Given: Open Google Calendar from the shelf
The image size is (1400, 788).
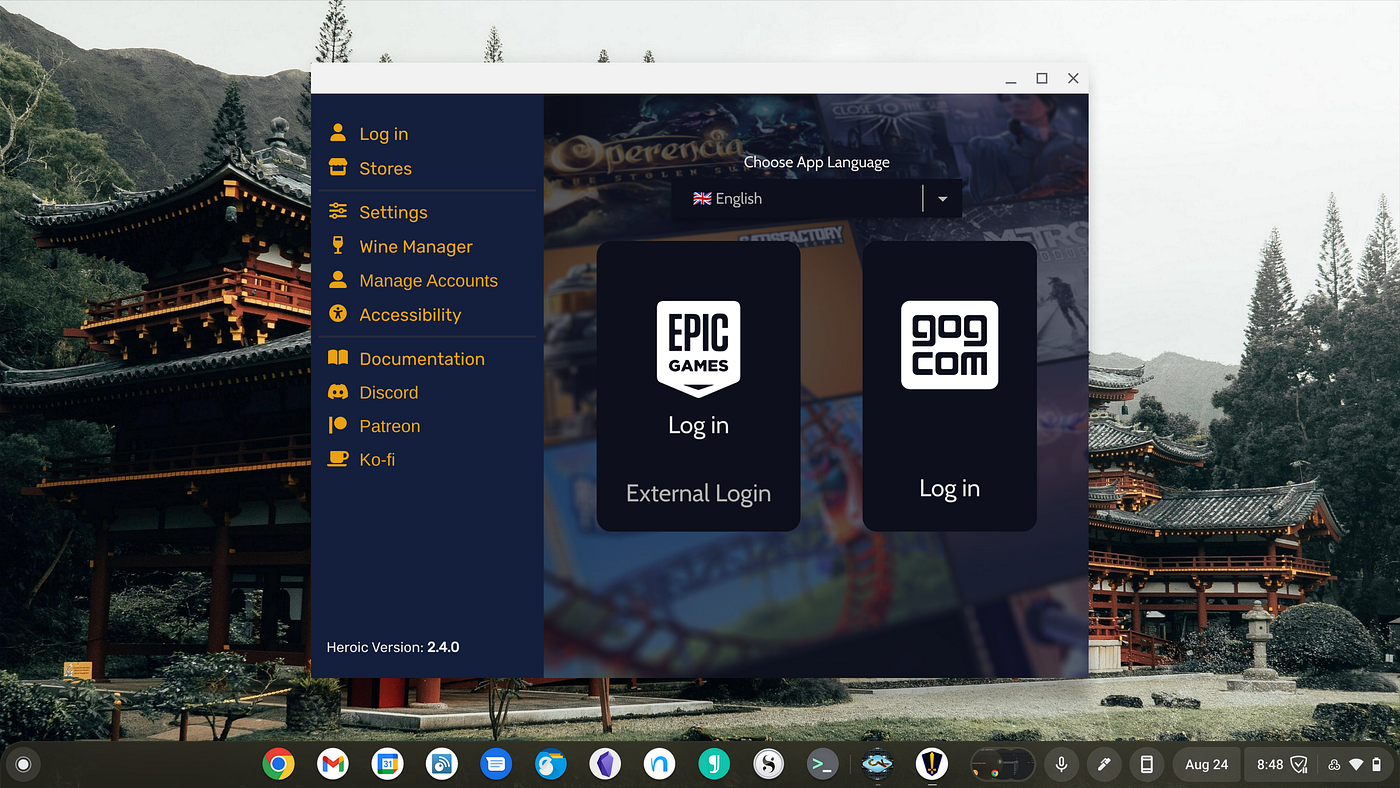Looking at the screenshot, I should 387,764.
